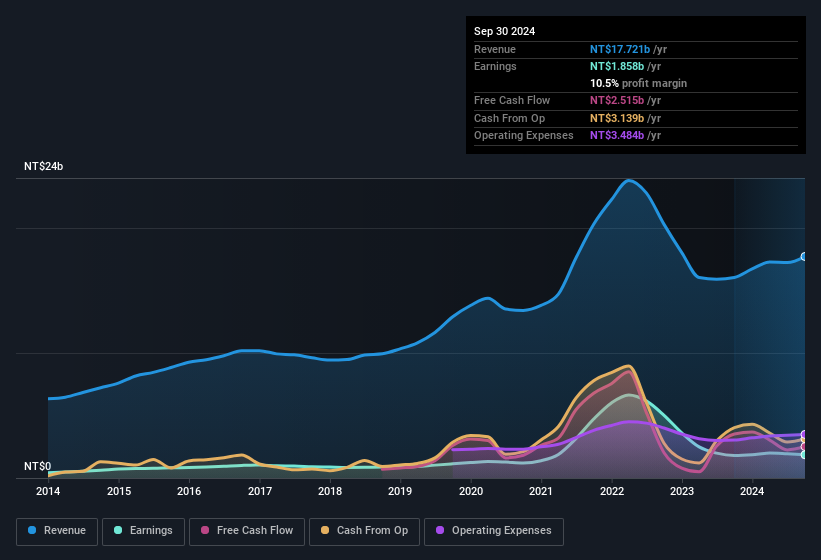821x560 pixels.
Task: Click the NT$24b y-axis label
Action: tap(43, 166)
